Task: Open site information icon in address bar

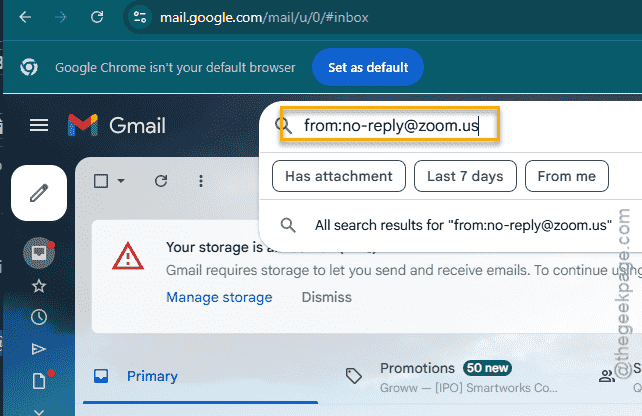Action: [x=140, y=17]
